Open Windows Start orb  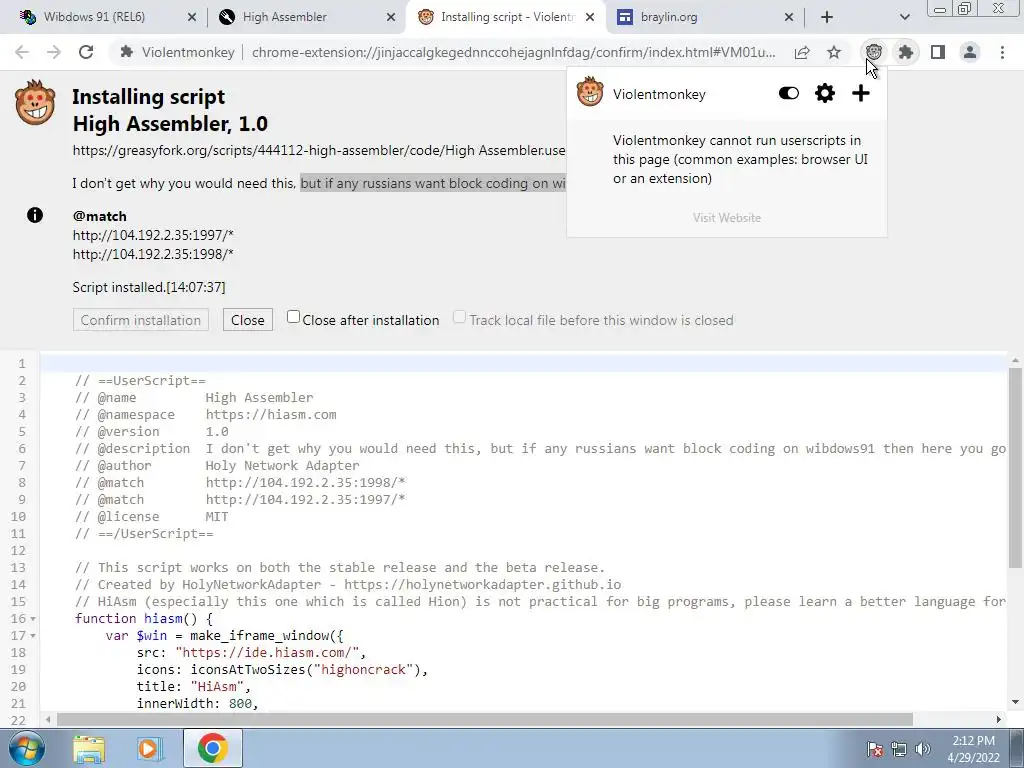[26, 748]
